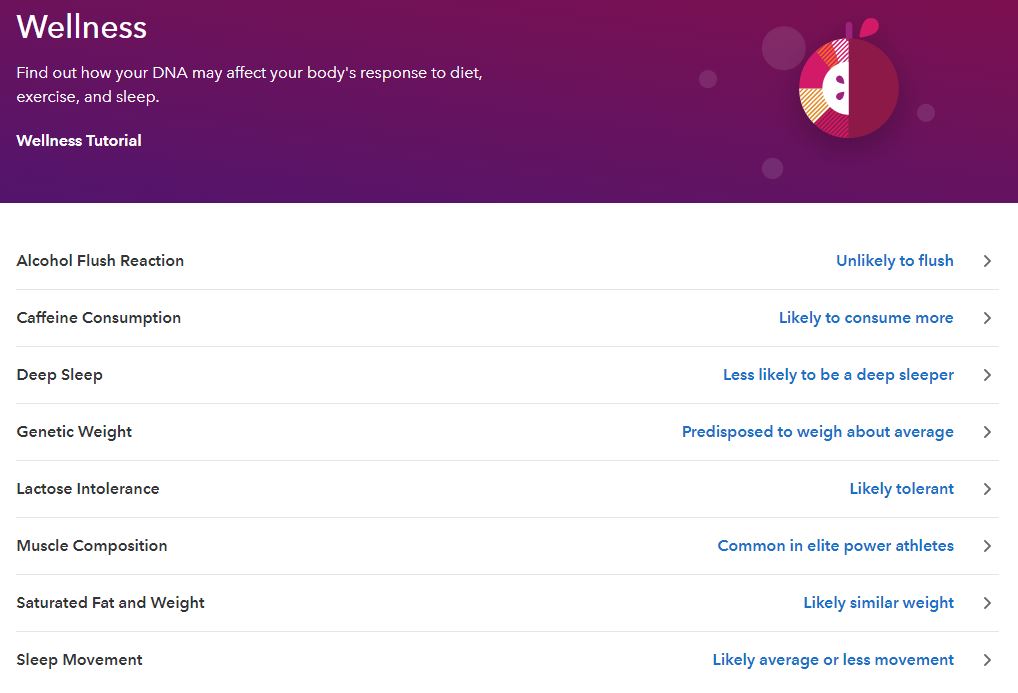Screen dimensions: 1018x693
Task: Open 'Likely to consume more' result
Action: 866,318
